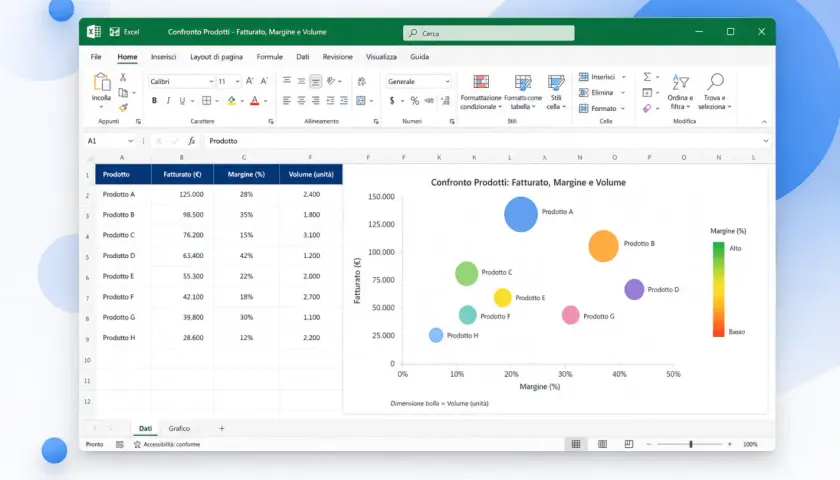Click the AutoSum sigma icon
840x480 pixels.
[647, 77]
